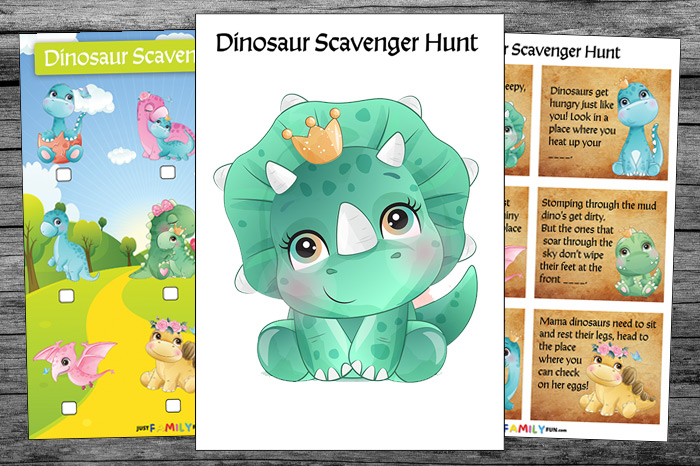Image resolution: width=700 pixels, height=466 pixels.
Task: Tick the checkbox under the blue hatching dinosaur
Action: (64, 174)
